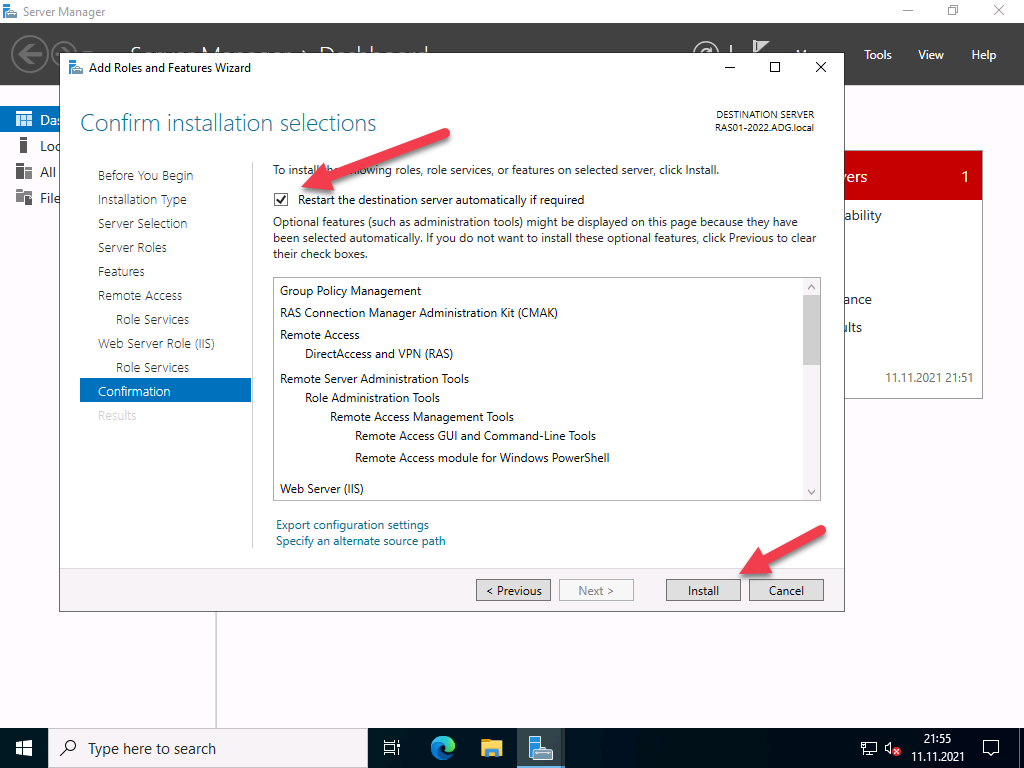Image resolution: width=1024 pixels, height=768 pixels.
Task: Open Export configuration settings link
Action: click(x=353, y=525)
